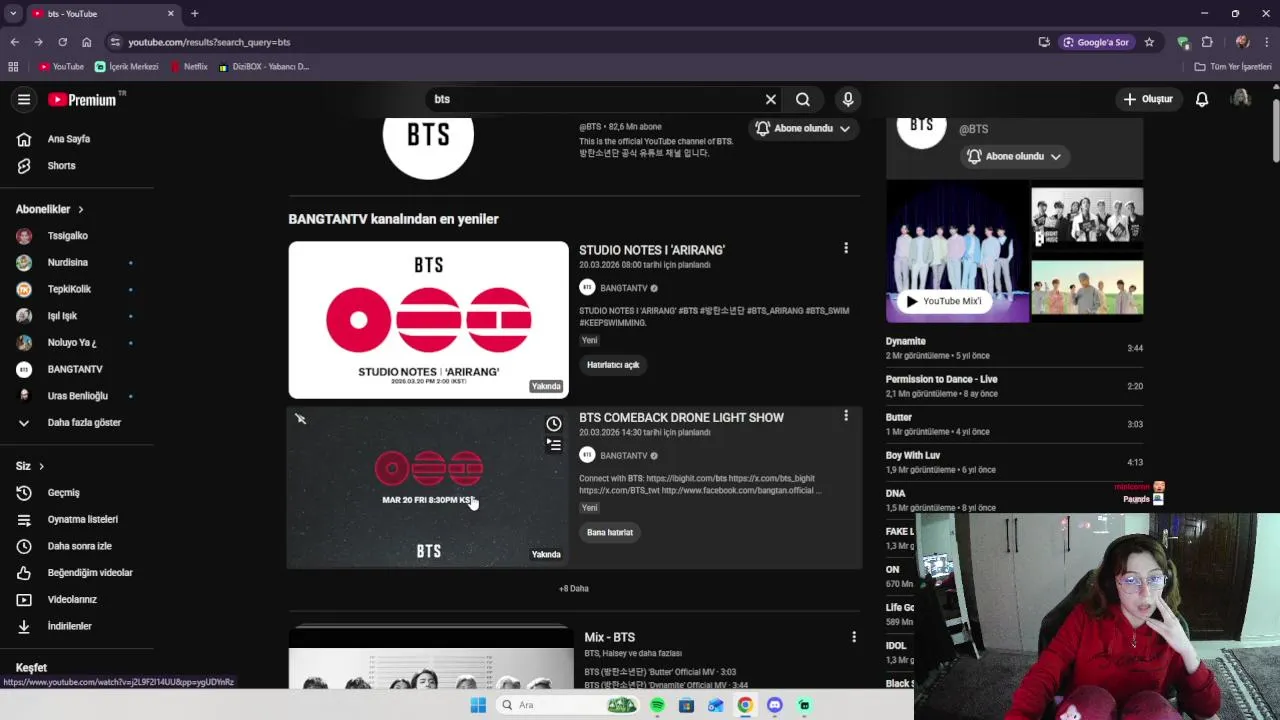Image resolution: width=1280 pixels, height=720 pixels.
Task: Open the STUDIO NOTES ARIRANG thumbnail
Action: tap(428, 320)
